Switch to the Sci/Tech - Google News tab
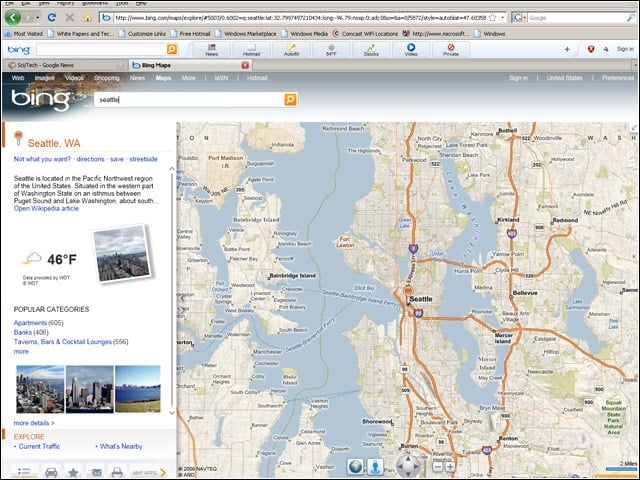Image resolution: width=640 pixels, height=480 pixels. tap(65, 65)
